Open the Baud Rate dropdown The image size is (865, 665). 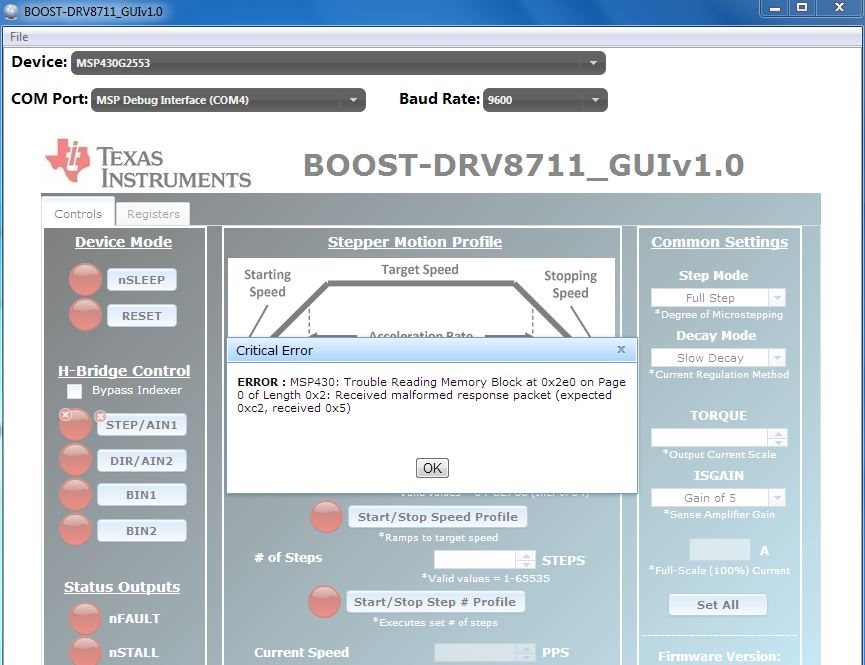pos(545,100)
